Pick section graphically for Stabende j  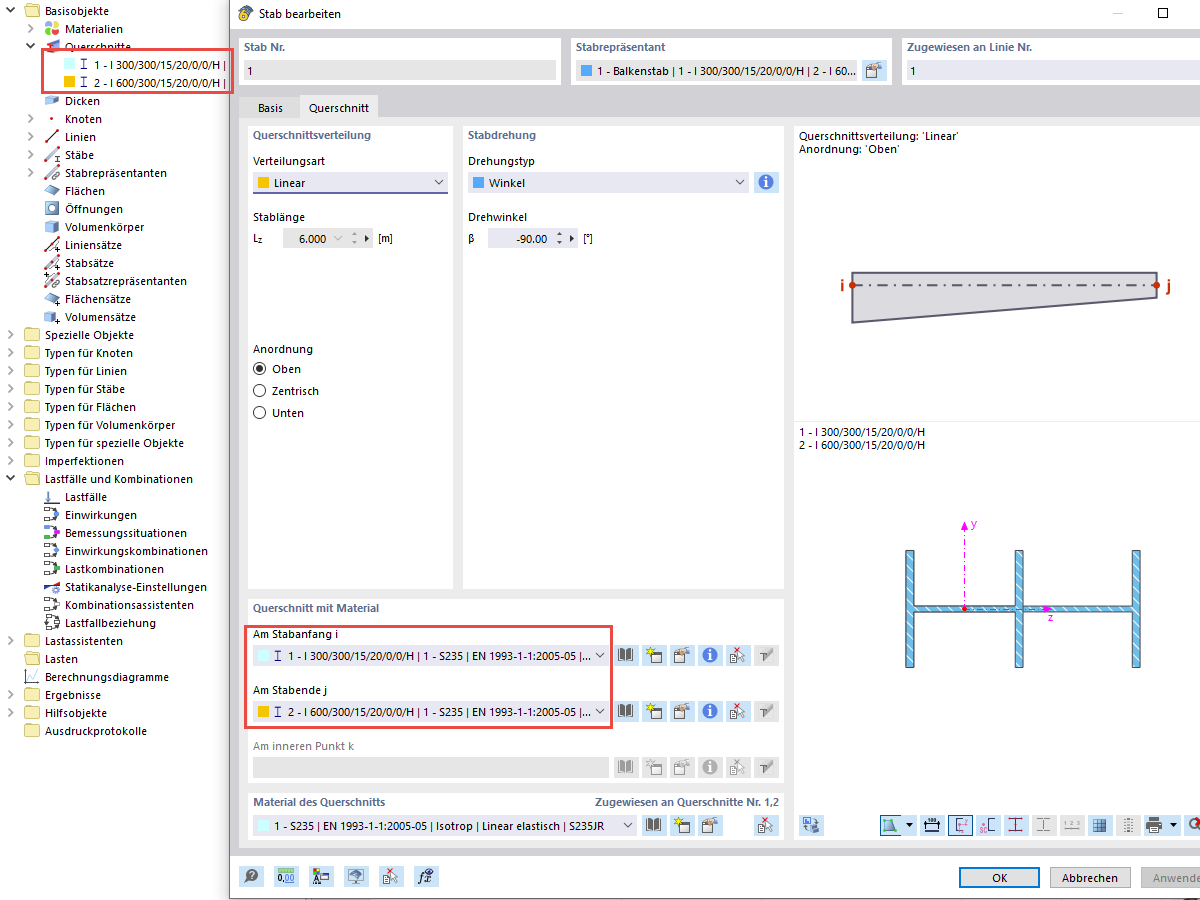coord(738,712)
